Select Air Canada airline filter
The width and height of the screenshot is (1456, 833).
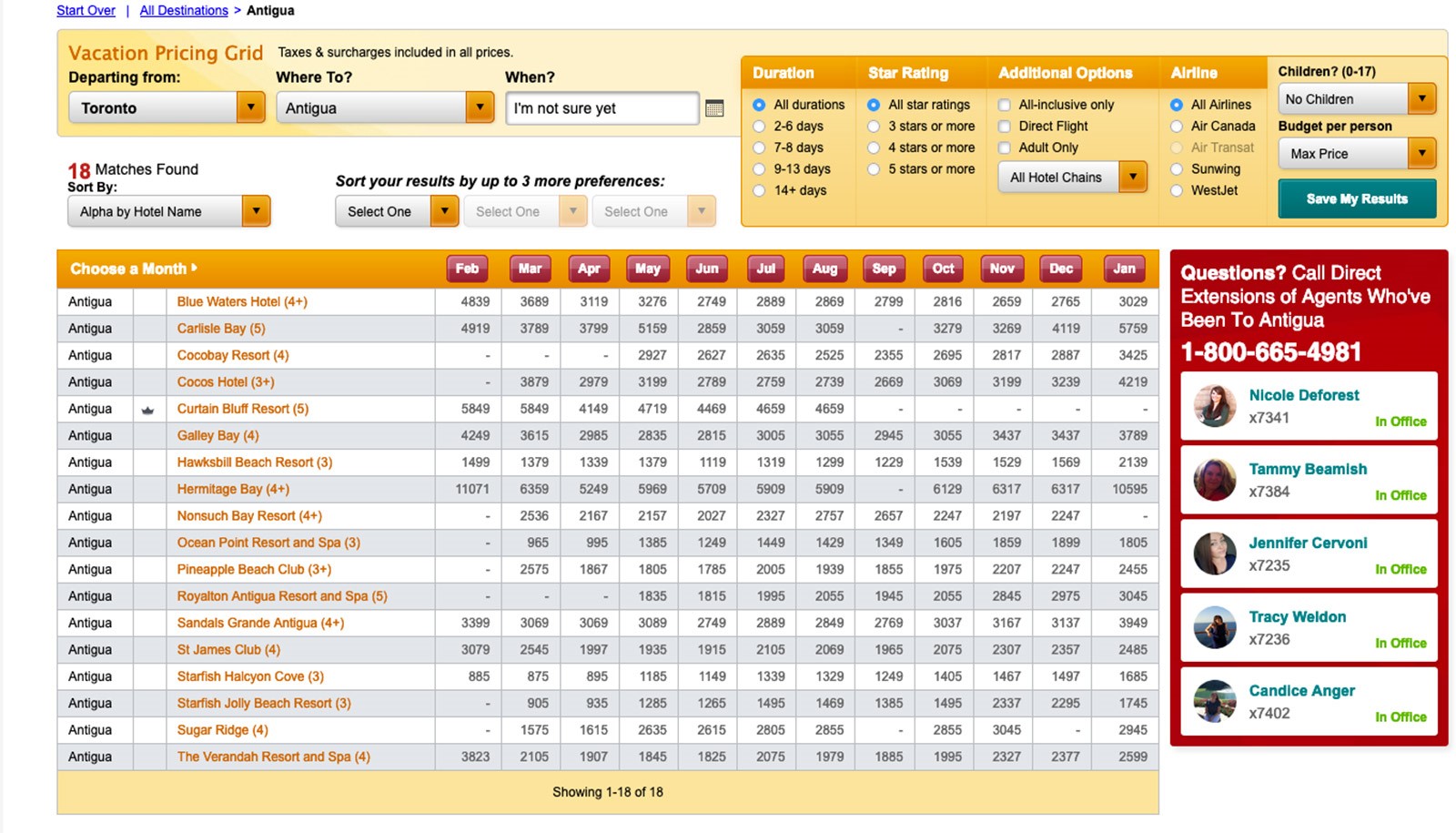[1177, 127]
